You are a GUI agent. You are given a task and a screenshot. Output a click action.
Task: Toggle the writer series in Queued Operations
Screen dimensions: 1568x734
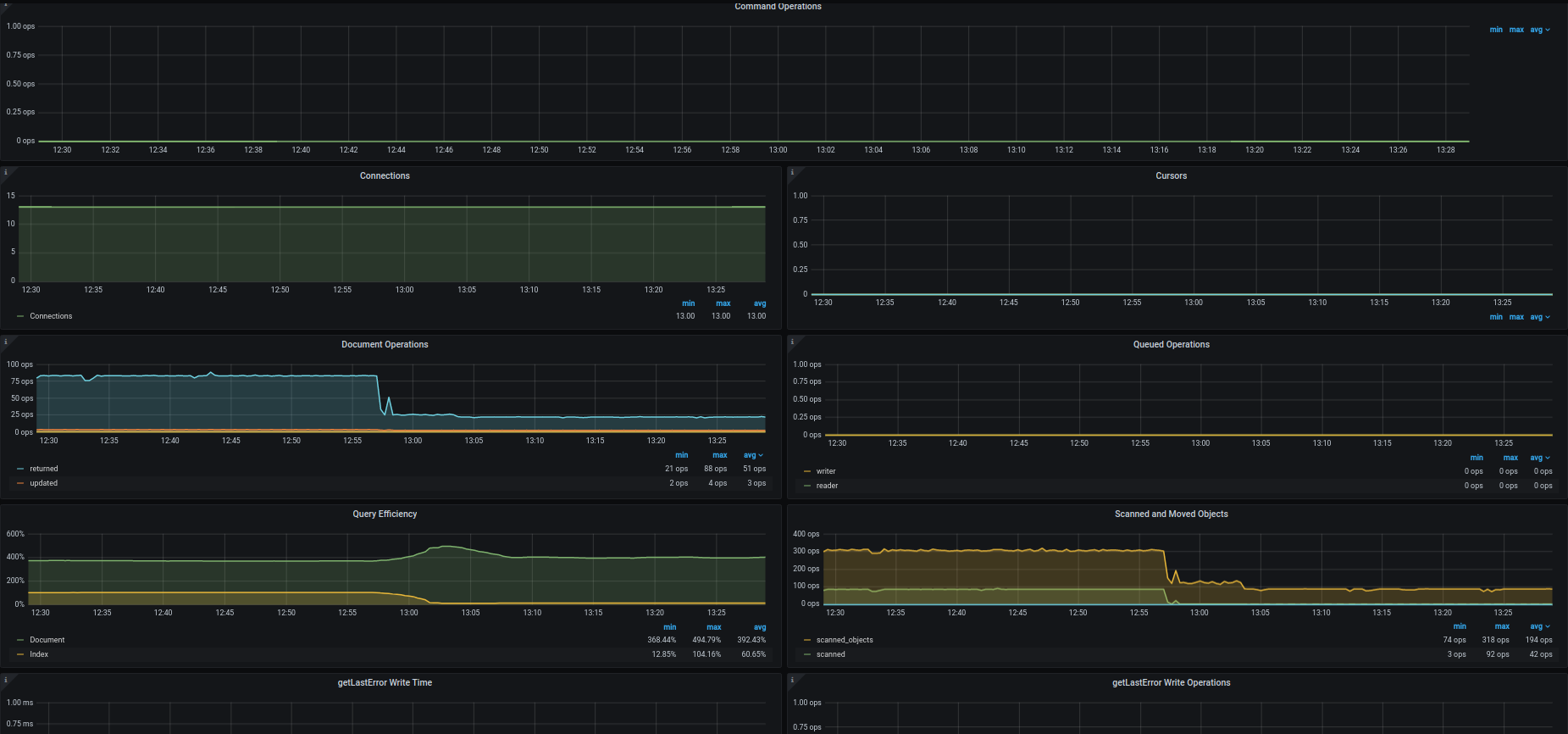[x=826, y=471]
